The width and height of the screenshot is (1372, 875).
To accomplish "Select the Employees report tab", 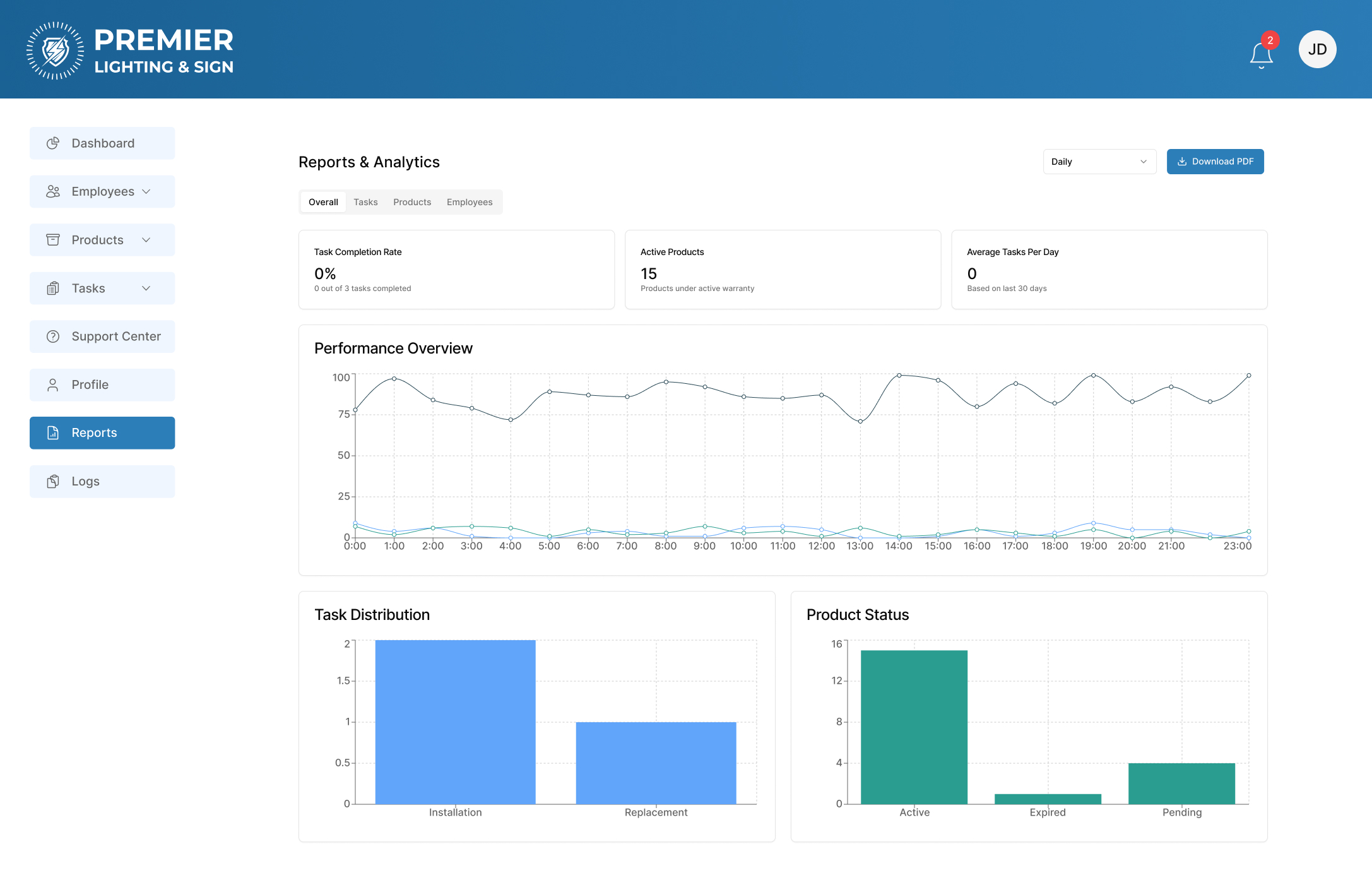I will (470, 202).
